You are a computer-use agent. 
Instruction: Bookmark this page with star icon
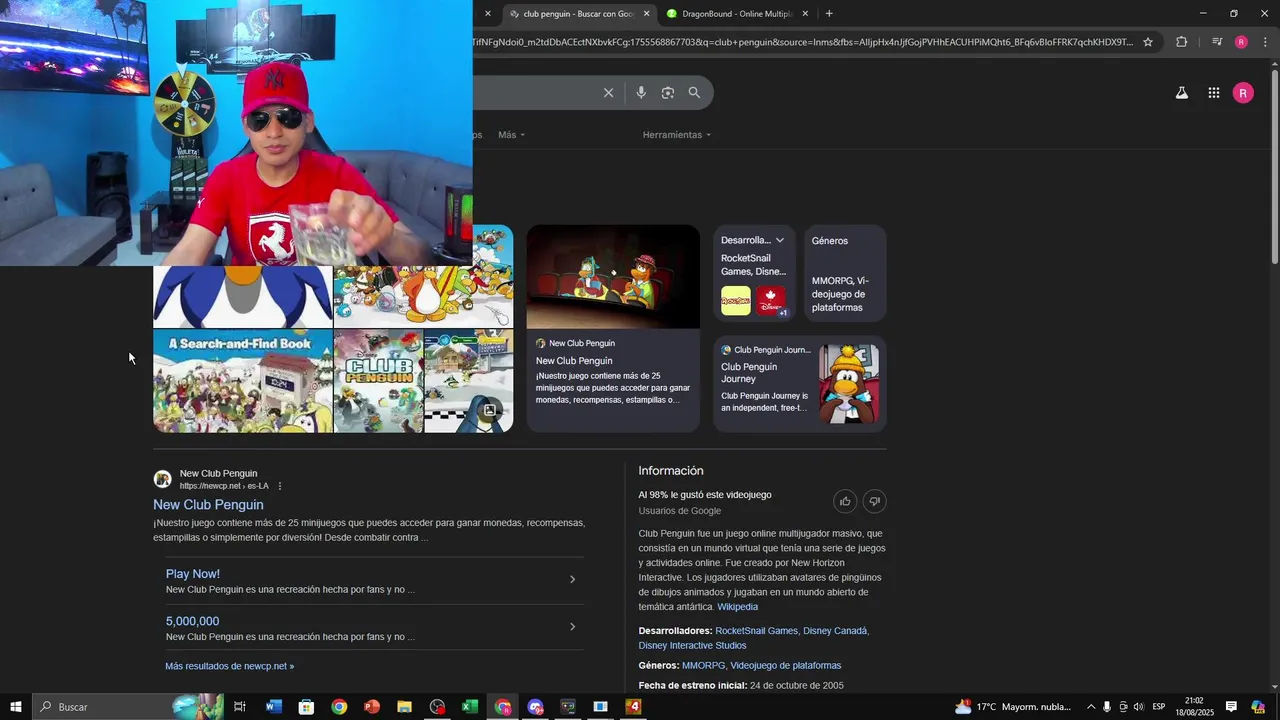1148,42
